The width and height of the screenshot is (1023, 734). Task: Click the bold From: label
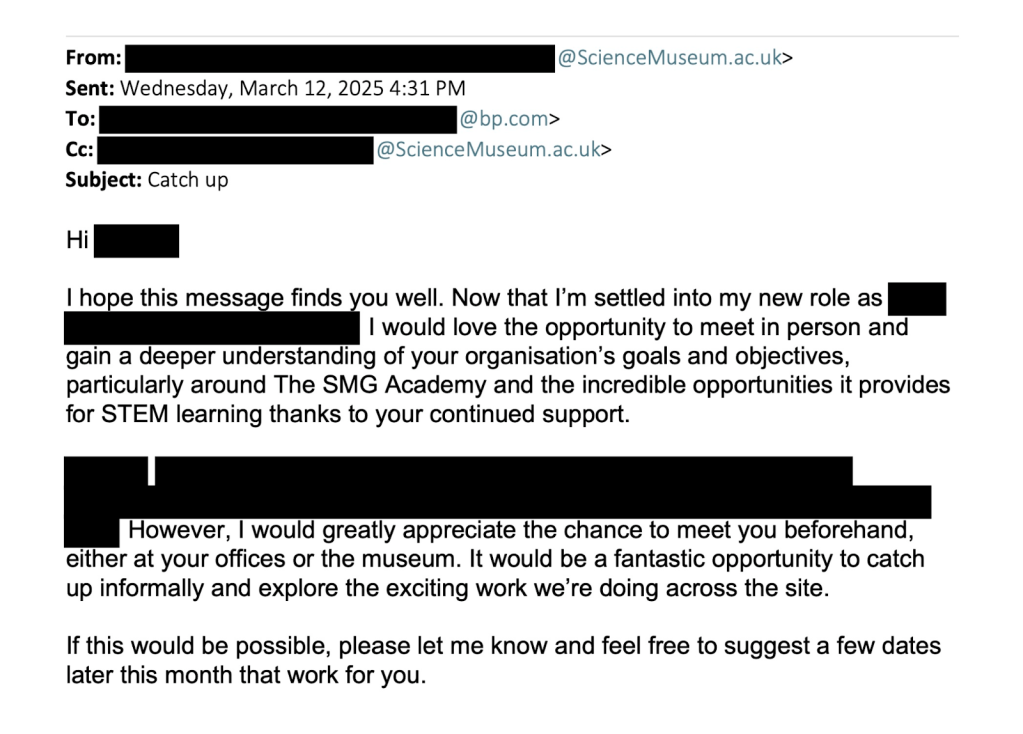tap(93, 57)
